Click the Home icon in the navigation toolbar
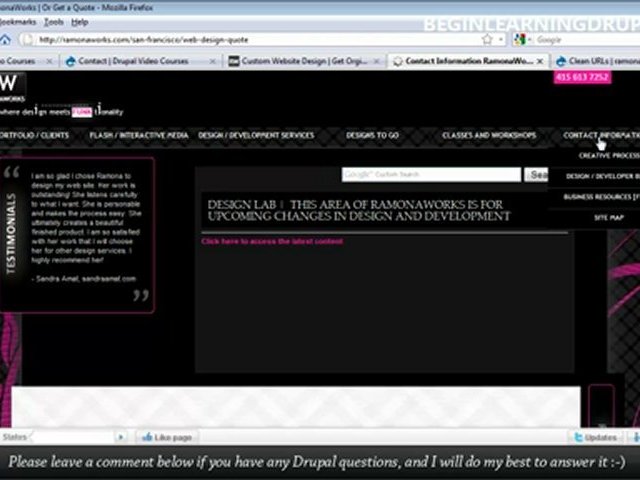Screen dimensions: 640x480 [x=5, y=40]
